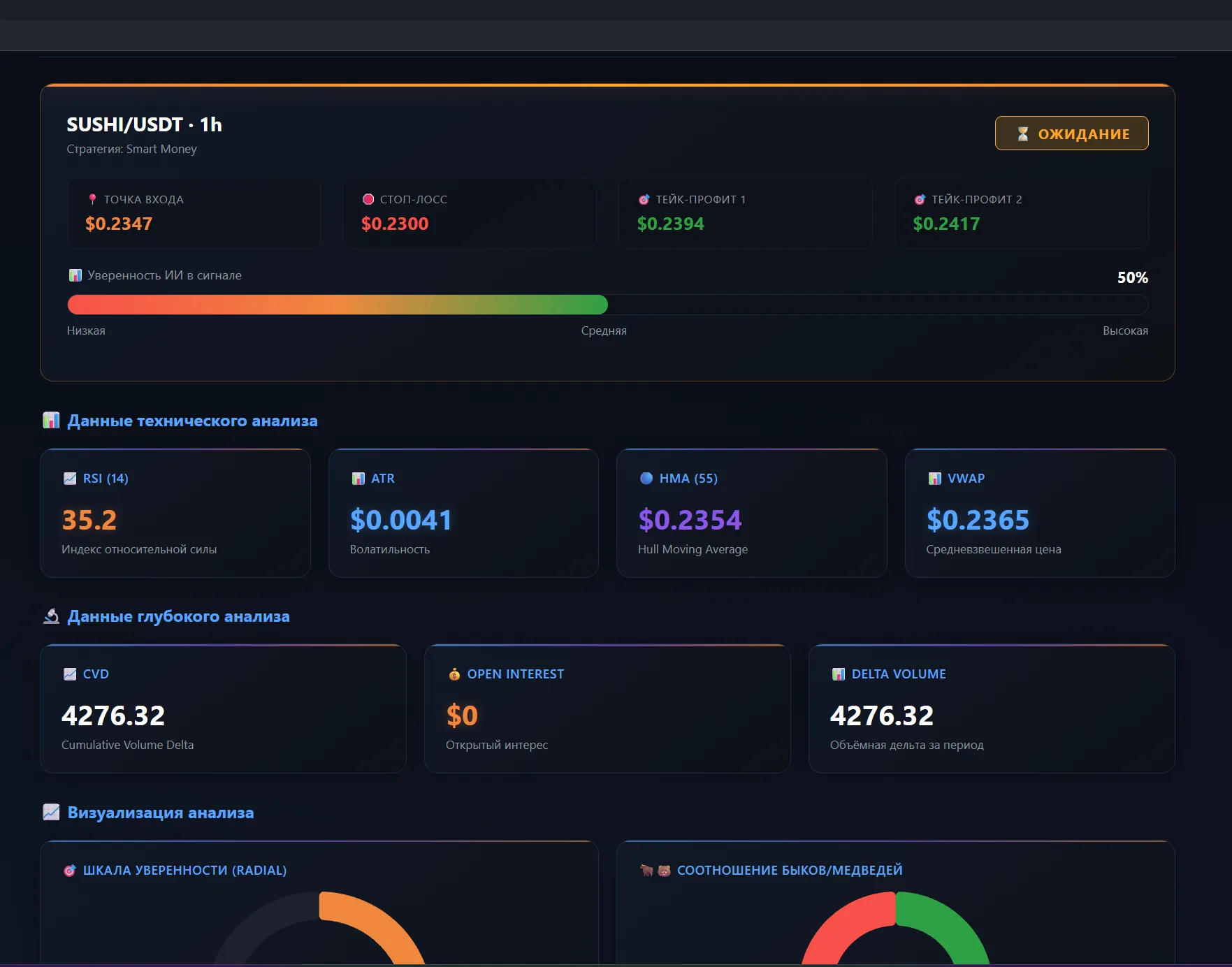Click the CVD value 4276.32
The width and height of the screenshot is (1232, 967).
point(113,715)
